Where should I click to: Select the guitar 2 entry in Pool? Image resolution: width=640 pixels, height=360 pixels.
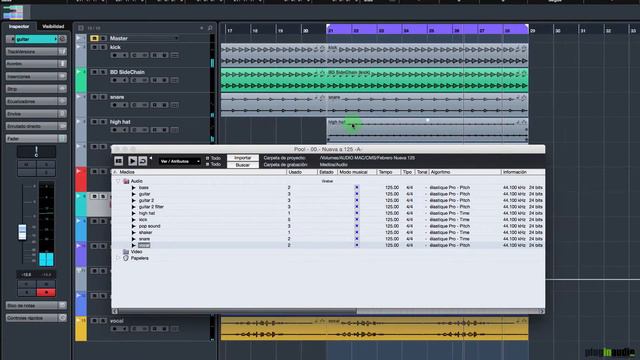tap(147, 200)
